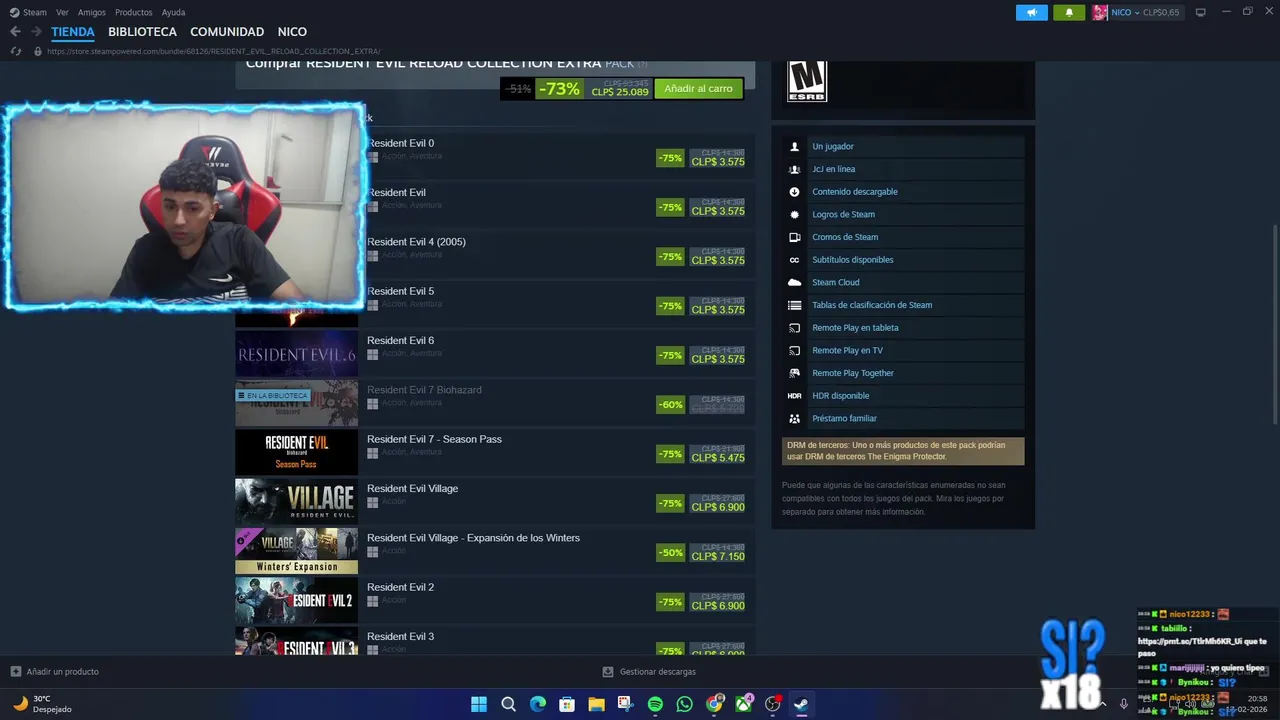Click the Resident Evil 6 thumbnail
Viewport: 1280px width, 720px height.
point(296,355)
